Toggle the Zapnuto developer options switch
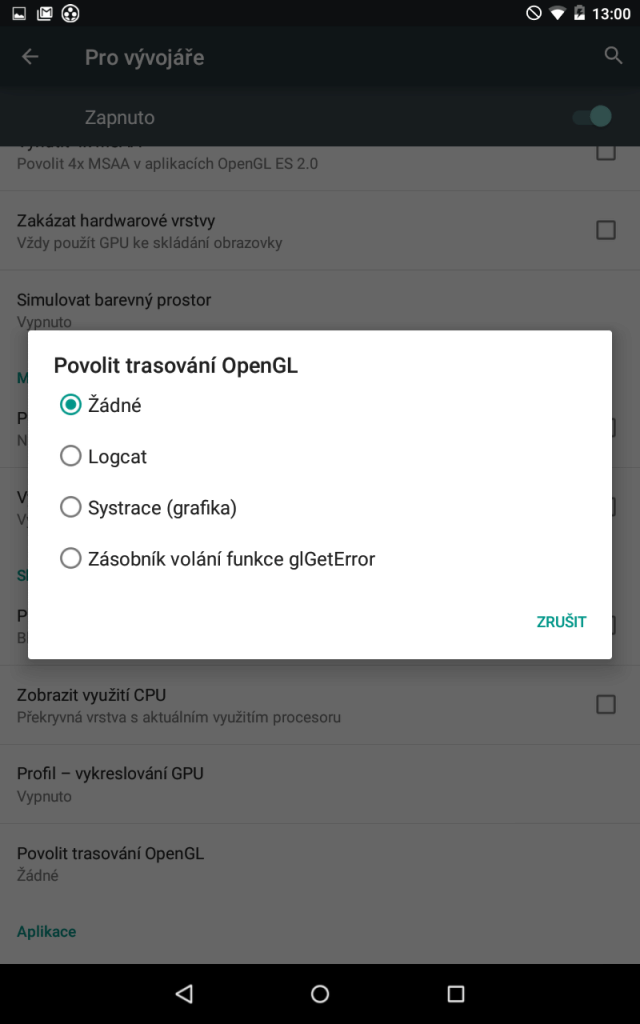640x1024 pixels. click(x=592, y=117)
